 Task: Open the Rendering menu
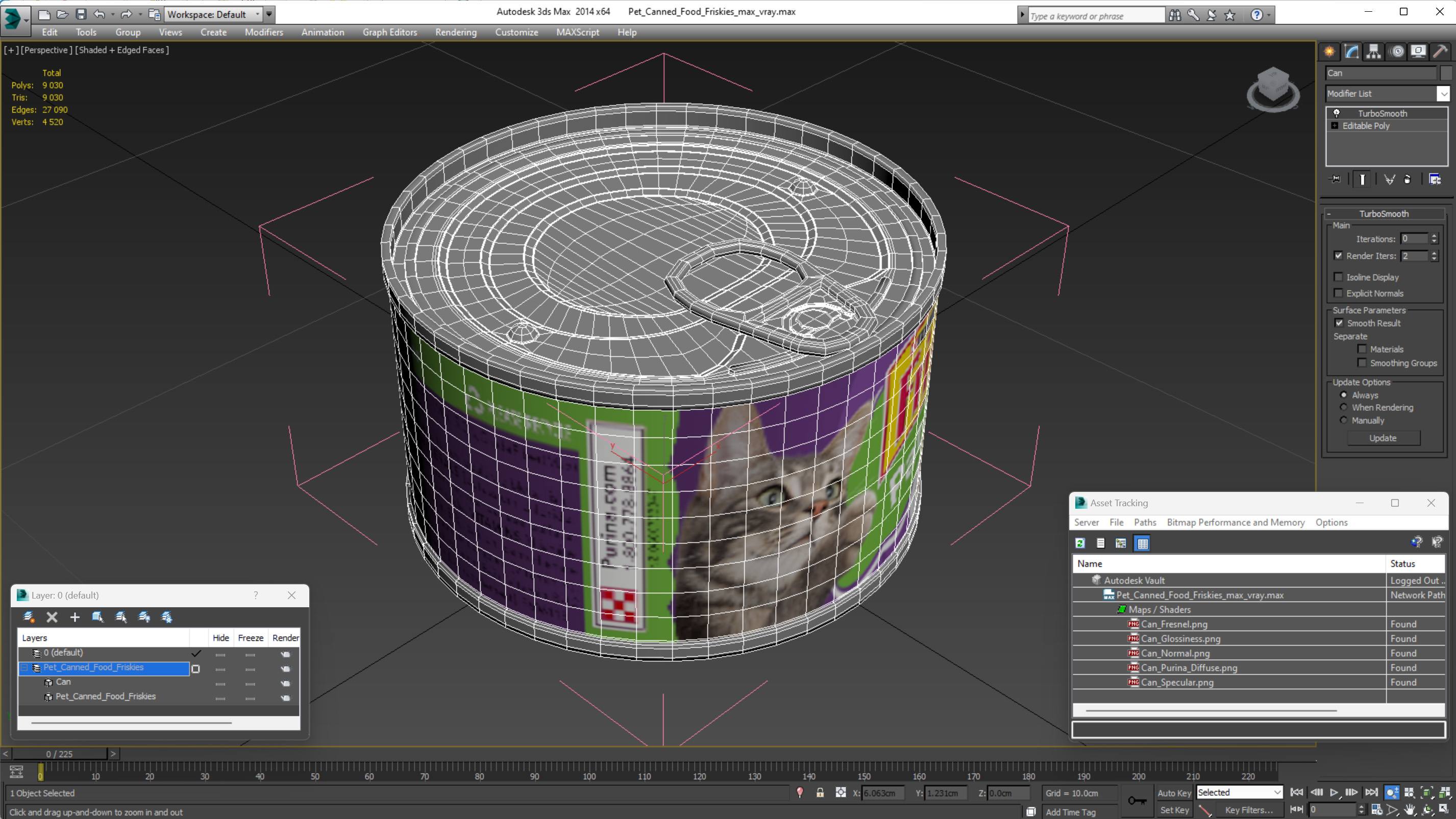click(x=456, y=32)
